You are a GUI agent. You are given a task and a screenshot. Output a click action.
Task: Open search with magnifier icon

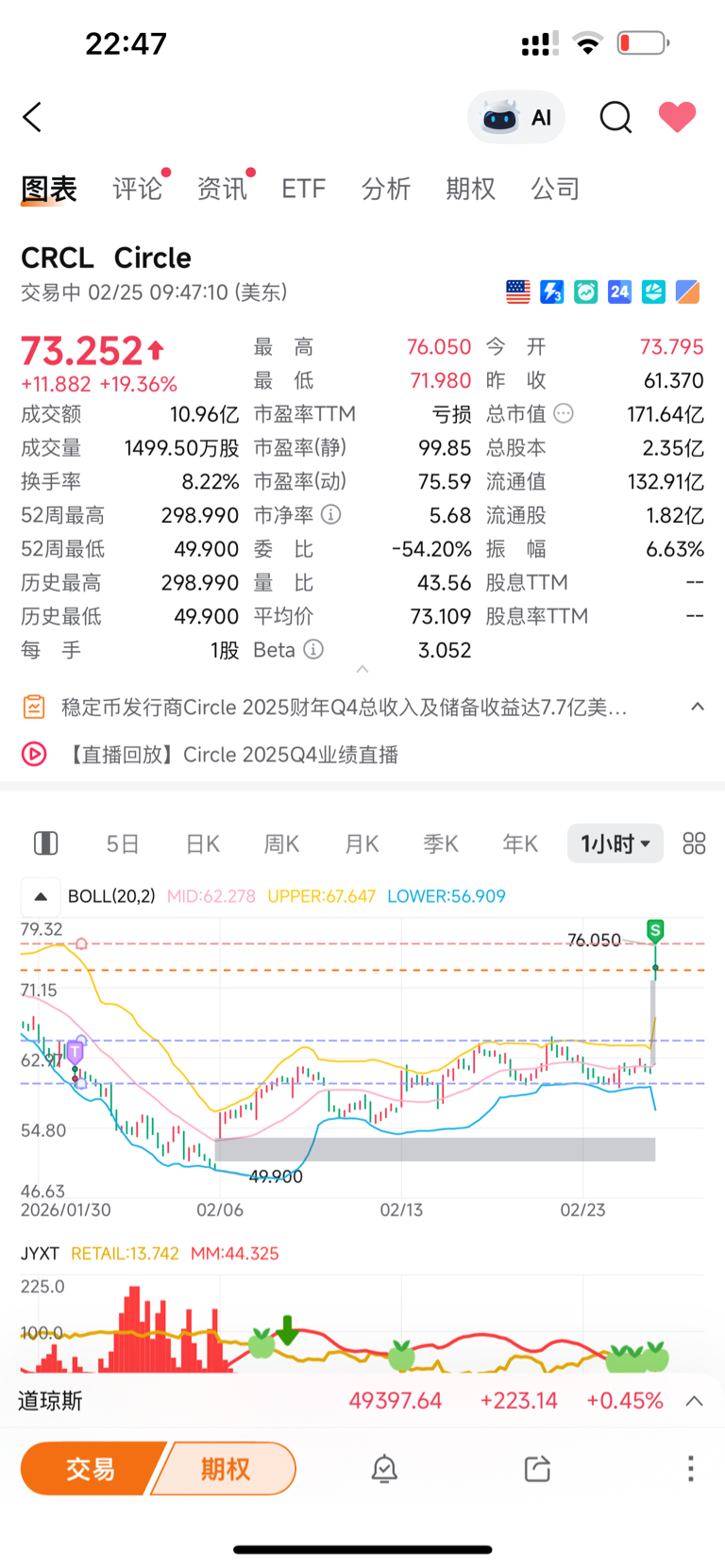(615, 117)
